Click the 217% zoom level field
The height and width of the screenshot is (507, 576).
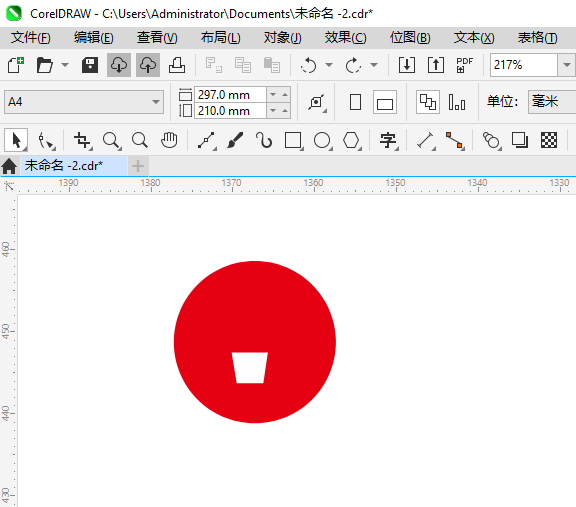pyautogui.click(x=523, y=65)
